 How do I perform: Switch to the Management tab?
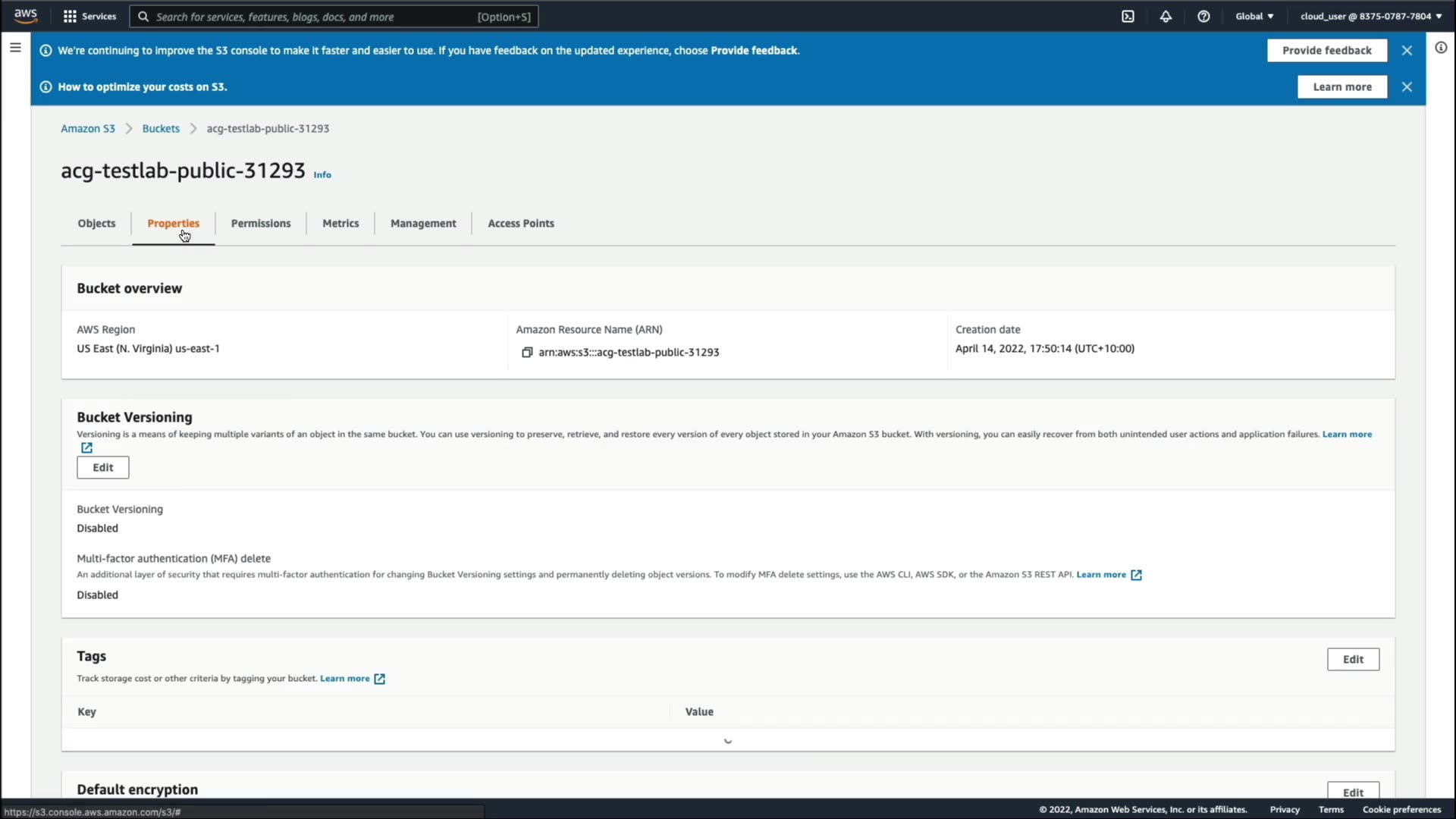pos(423,223)
